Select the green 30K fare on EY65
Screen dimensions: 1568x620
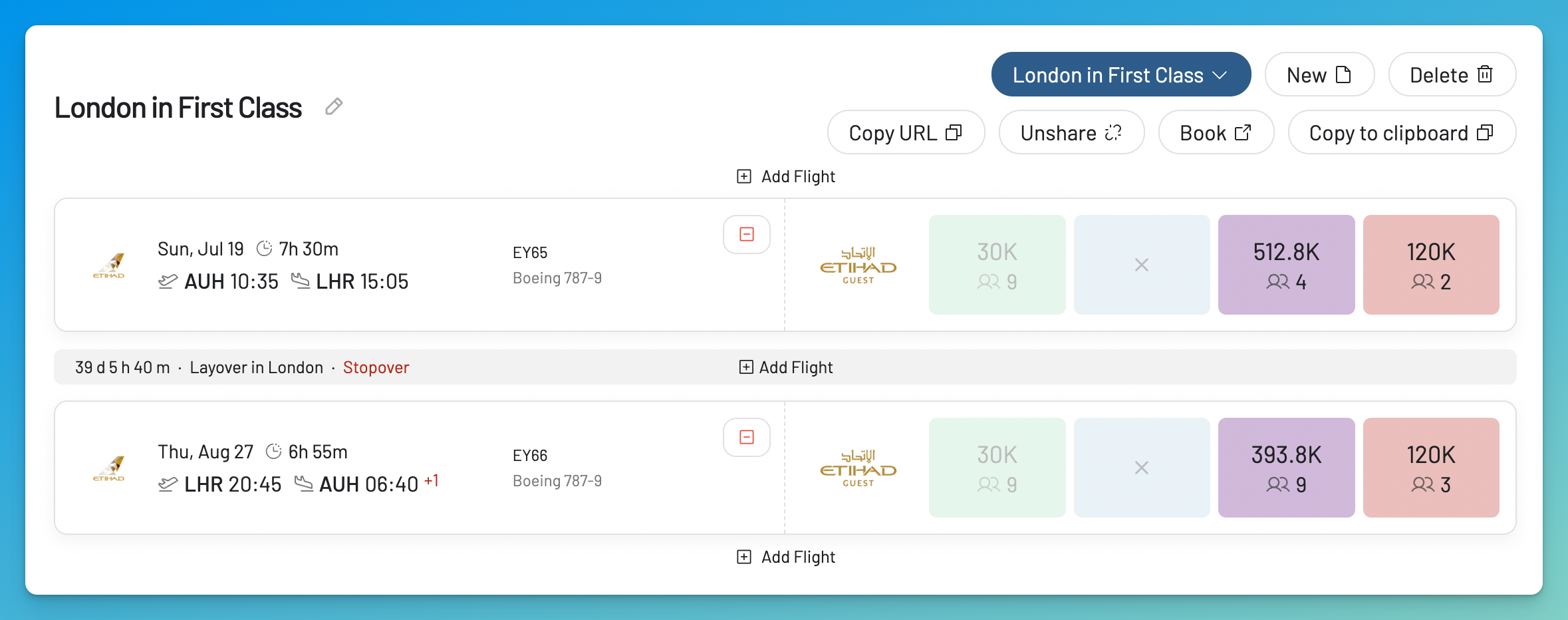point(997,265)
